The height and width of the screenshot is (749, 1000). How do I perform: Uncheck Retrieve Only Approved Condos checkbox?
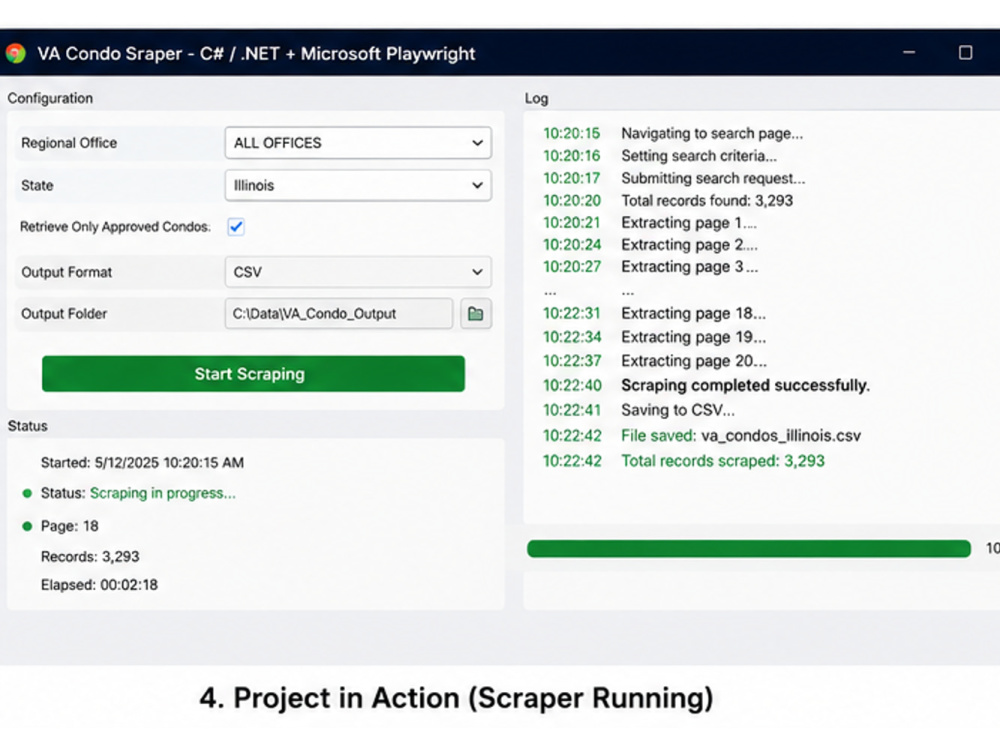coord(236,226)
